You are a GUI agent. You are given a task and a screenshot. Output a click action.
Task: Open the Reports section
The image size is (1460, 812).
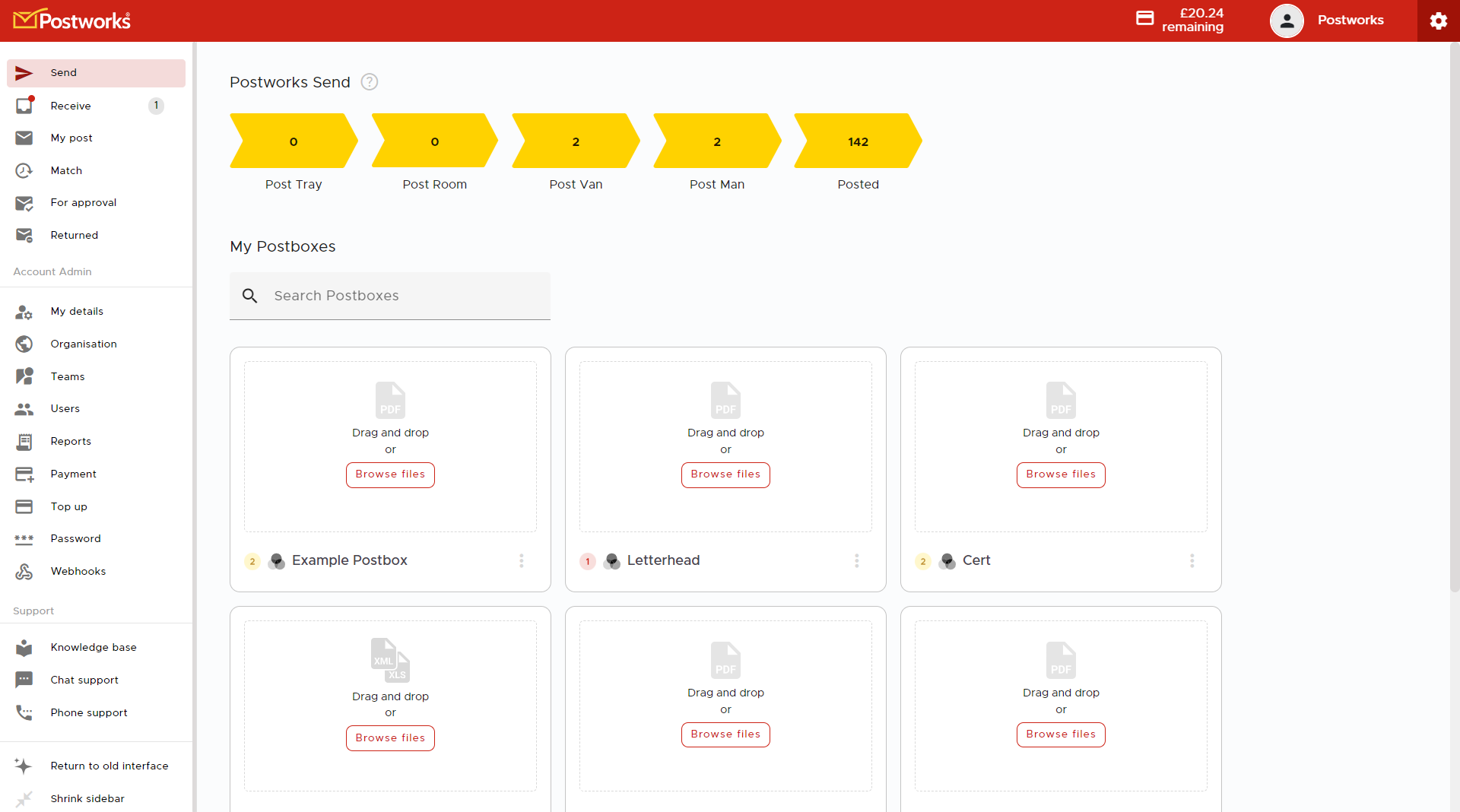click(x=71, y=441)
